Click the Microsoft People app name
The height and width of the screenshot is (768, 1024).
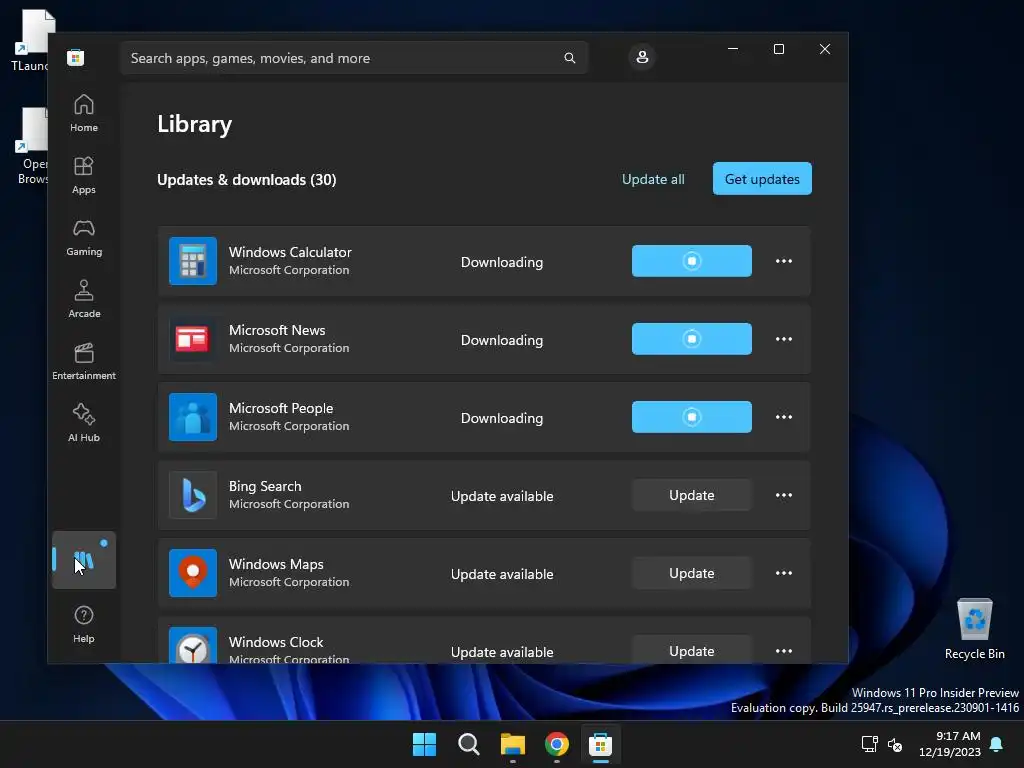(x=281, y=408)
